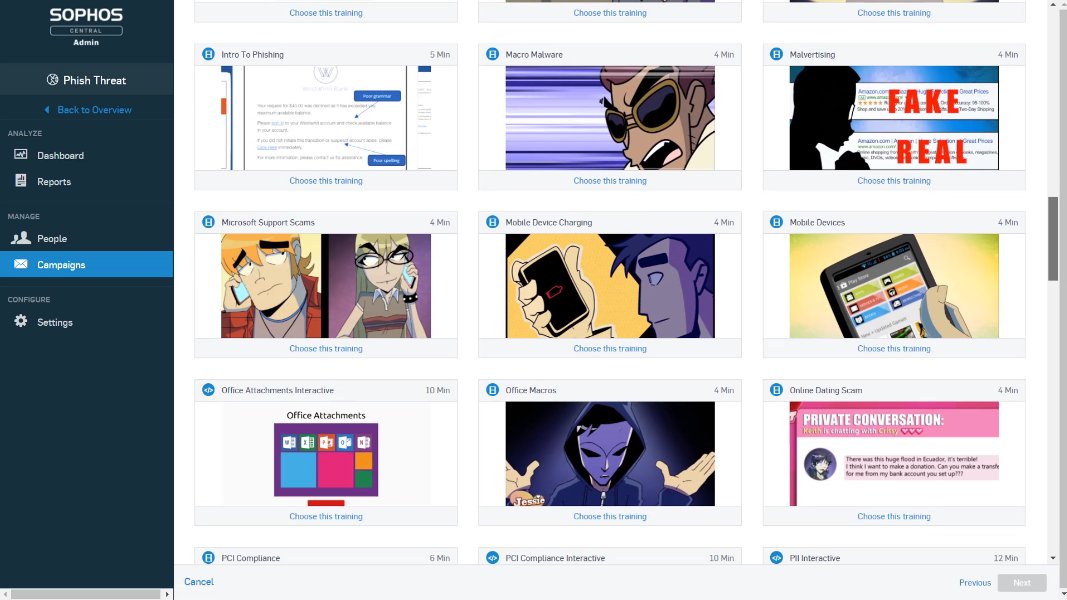Click the PCI Compliance card type icon

[208, 558]
